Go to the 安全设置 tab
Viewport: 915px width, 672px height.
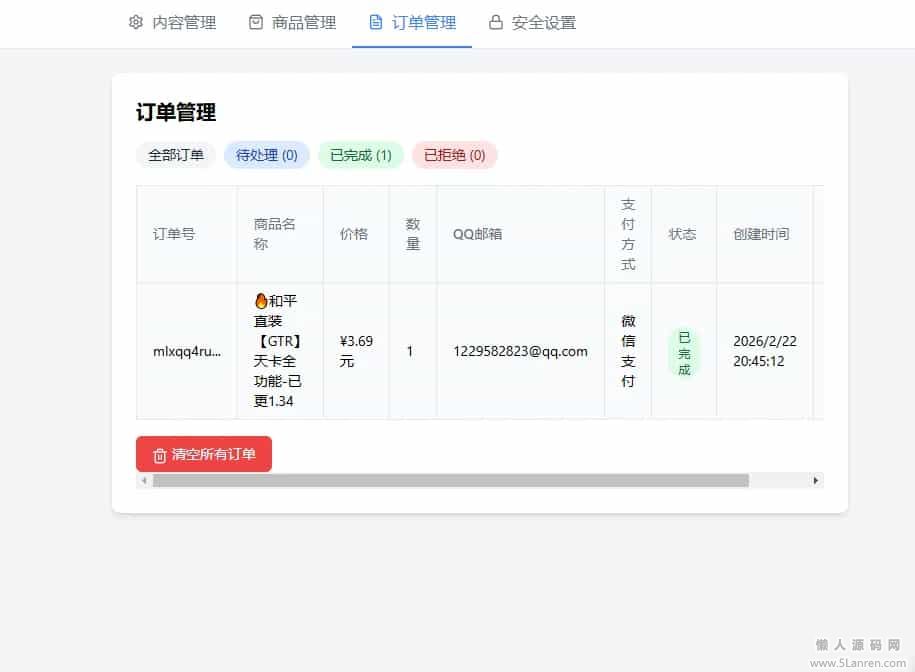pos(543,22)
